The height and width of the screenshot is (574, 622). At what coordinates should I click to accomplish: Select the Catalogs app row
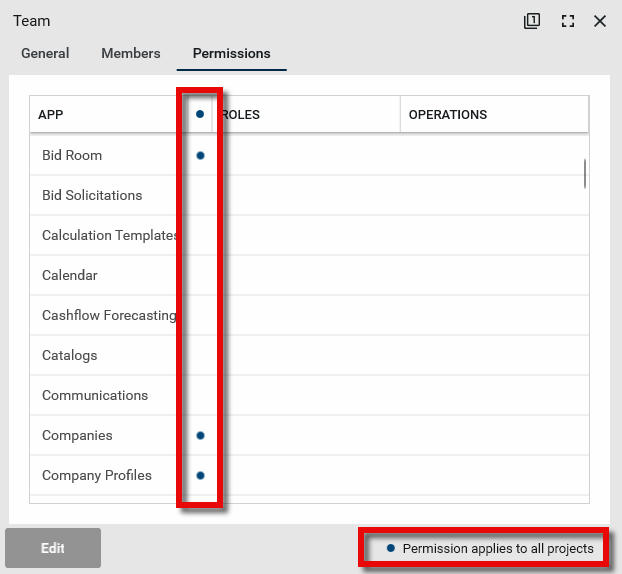(70, 355)
